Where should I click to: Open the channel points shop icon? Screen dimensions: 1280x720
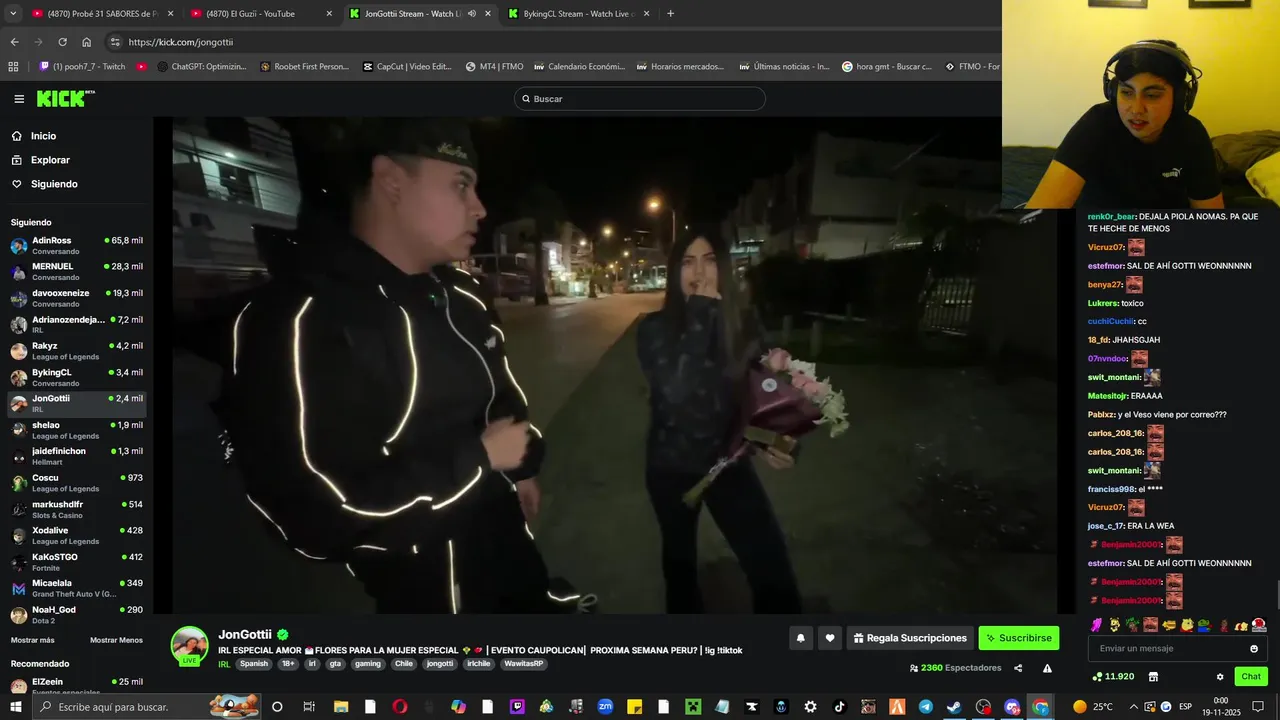[1153, 677]
